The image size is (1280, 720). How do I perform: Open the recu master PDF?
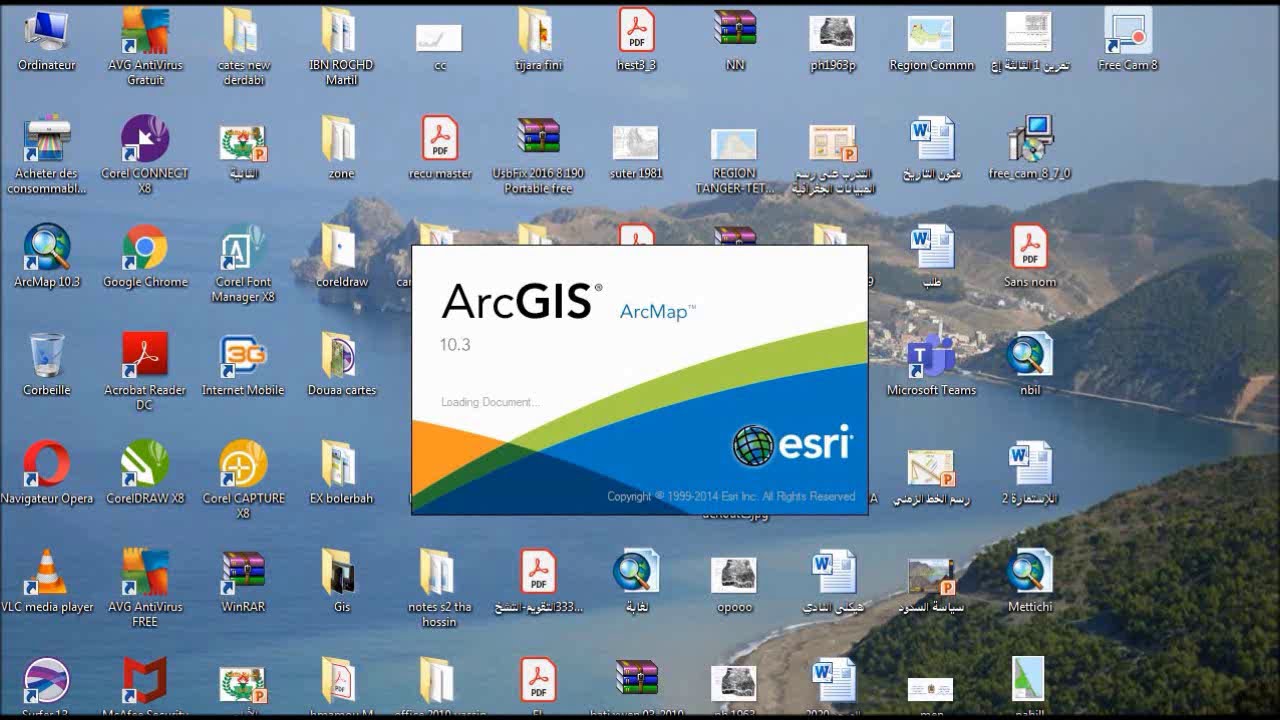coord(439,140)
